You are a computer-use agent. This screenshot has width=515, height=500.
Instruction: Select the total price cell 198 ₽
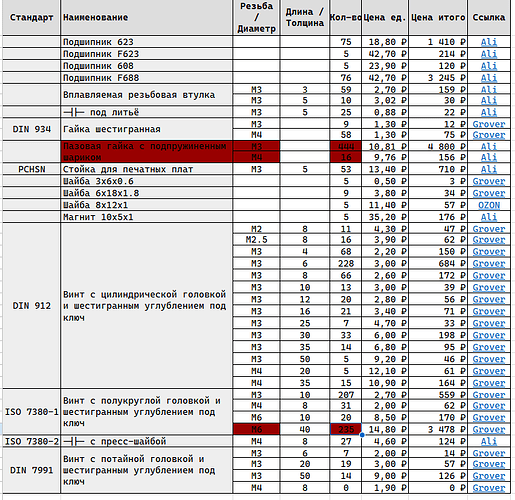click(438, 335)
